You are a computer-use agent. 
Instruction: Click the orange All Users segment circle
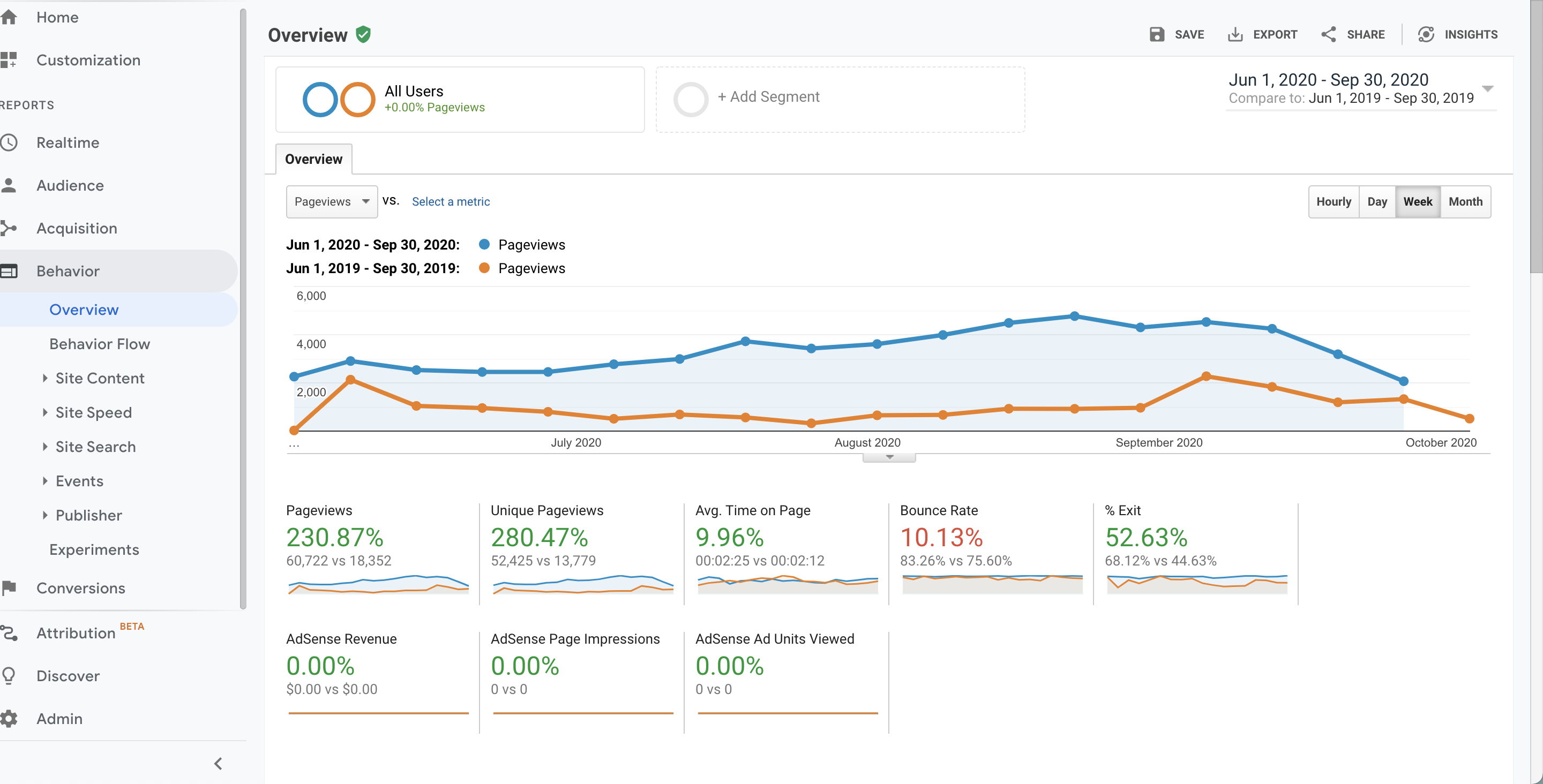pyautogui.click(x=357, y=100)
